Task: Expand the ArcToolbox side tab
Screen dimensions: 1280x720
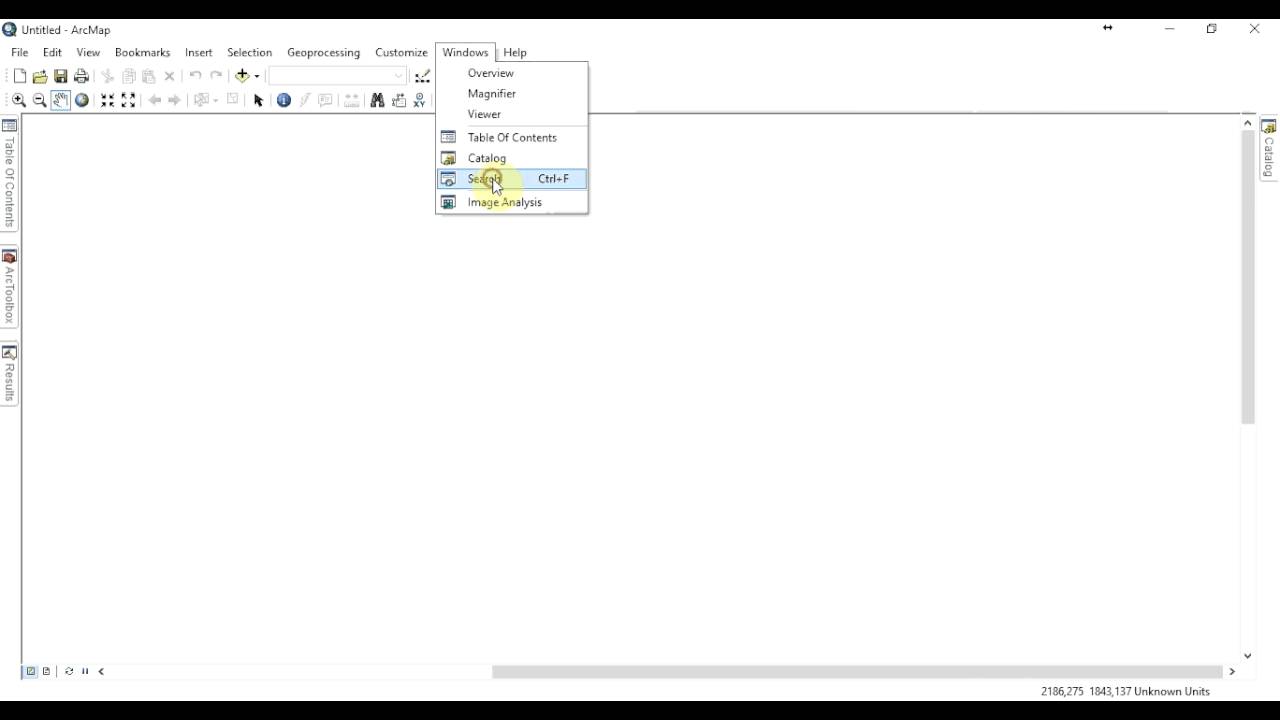Action: point(9,288)
